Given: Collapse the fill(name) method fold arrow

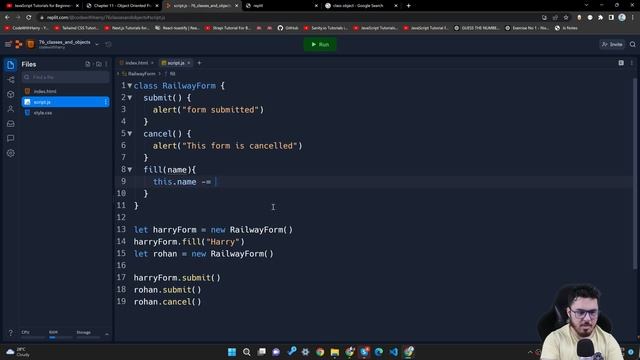Looking at the screenshot, I should (130, 169).
